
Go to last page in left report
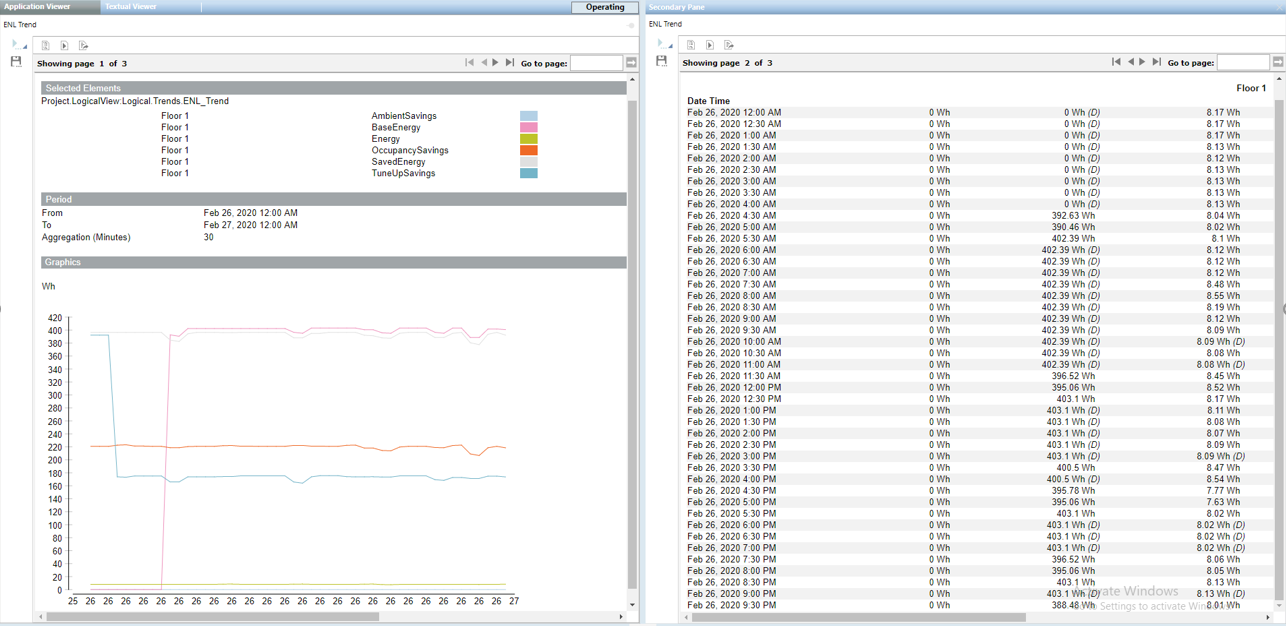[510, 63]
